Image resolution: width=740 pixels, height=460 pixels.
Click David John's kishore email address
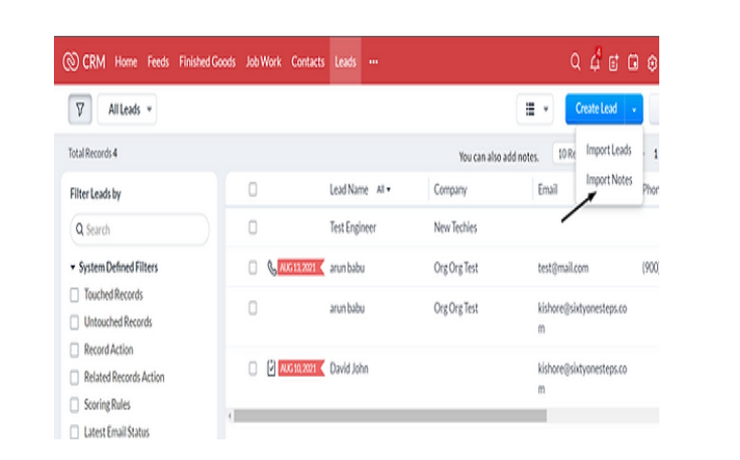582,378
